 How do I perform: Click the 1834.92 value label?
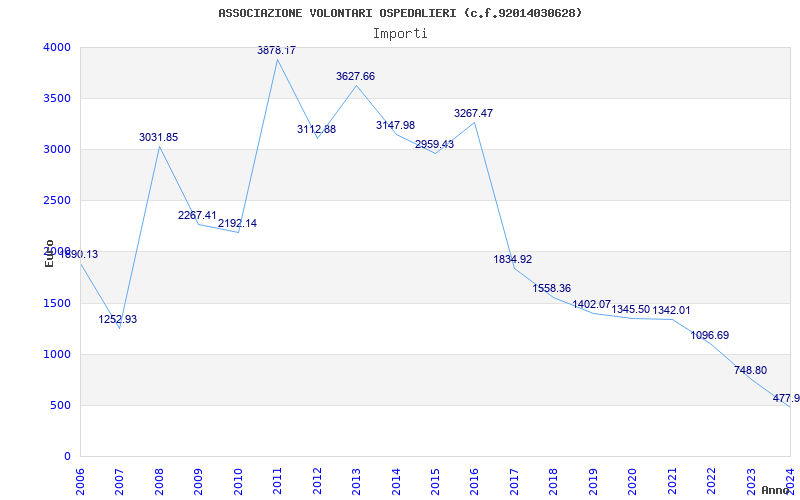pyautogui.click(x=512, y=260)
